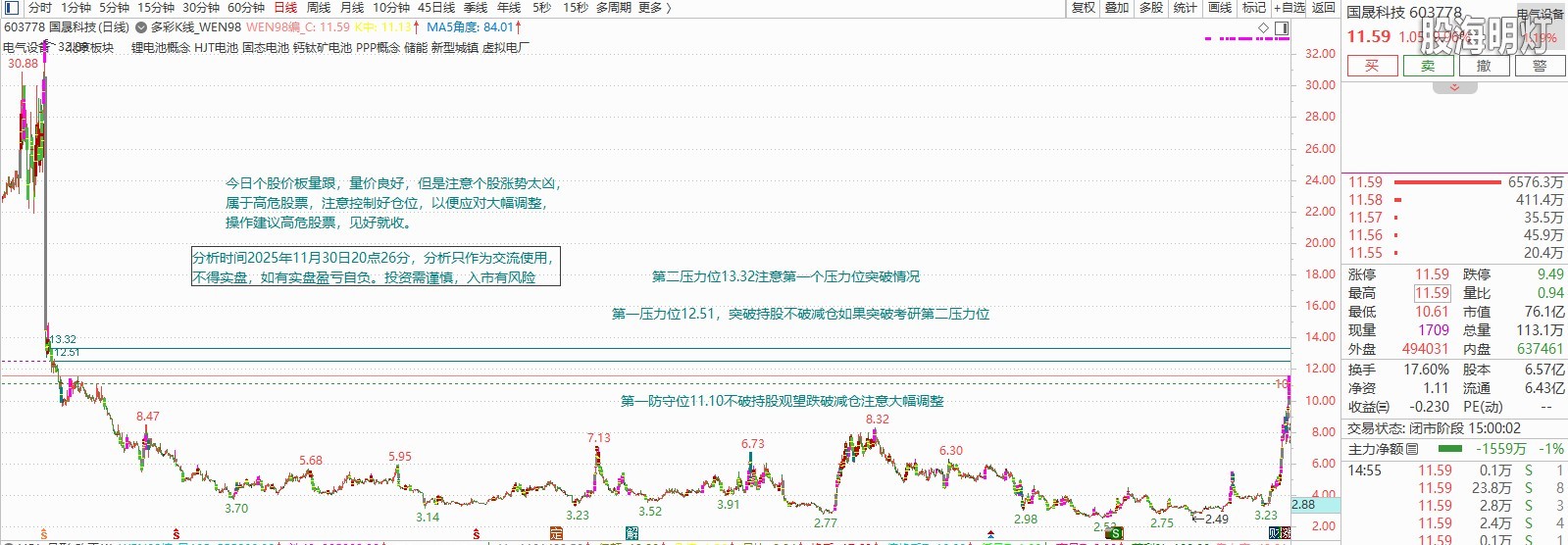This screenshot has height=545, width=1568.
Task: Click the 撤 cancel-order button
Action: 1484,66
